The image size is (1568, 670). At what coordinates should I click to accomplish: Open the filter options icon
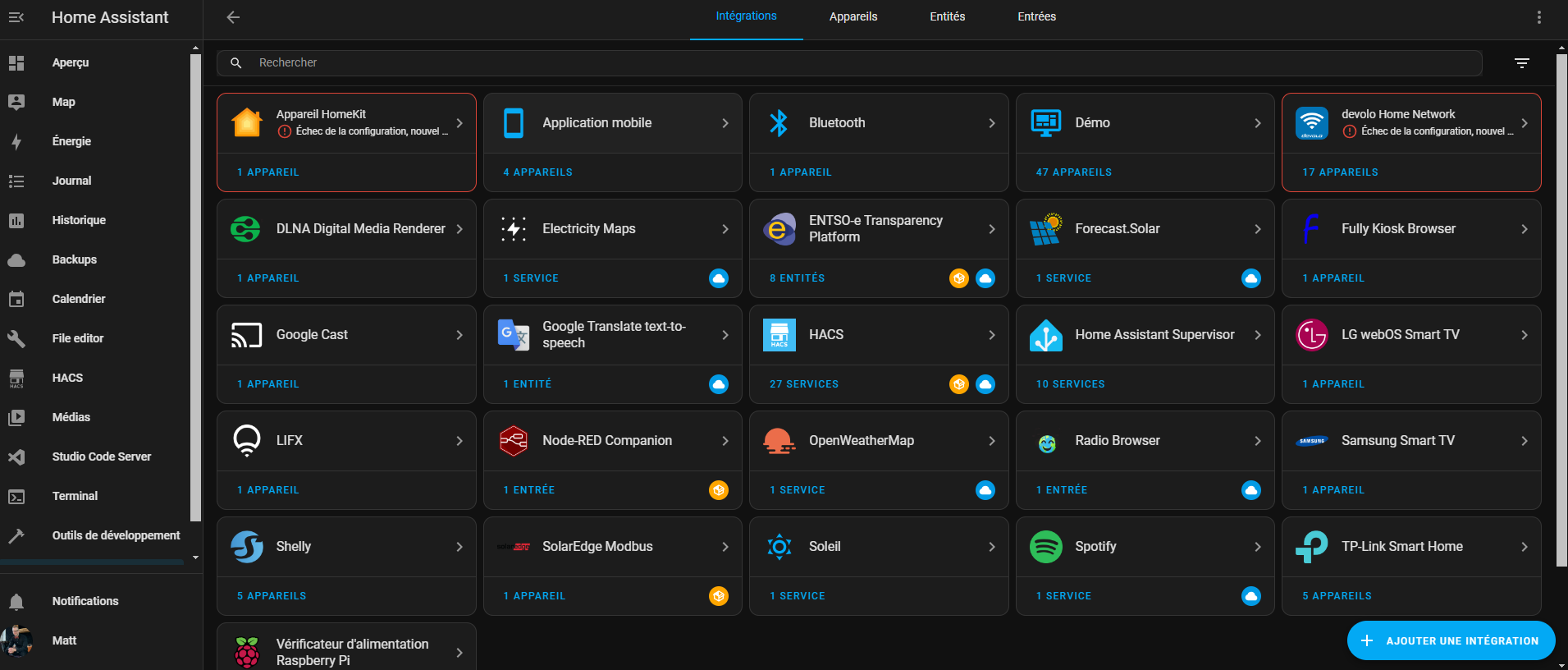tap(1522, 63)
